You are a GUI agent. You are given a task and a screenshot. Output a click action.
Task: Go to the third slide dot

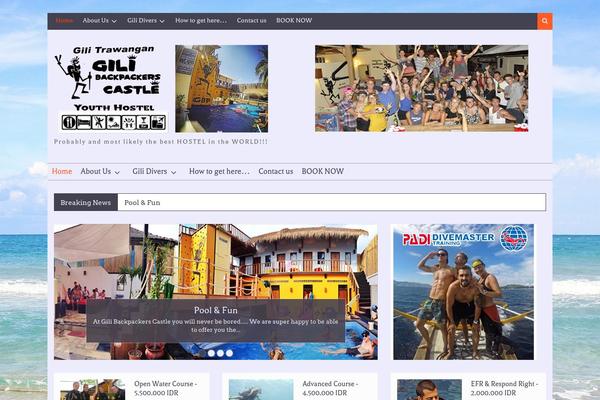point(229,353)
